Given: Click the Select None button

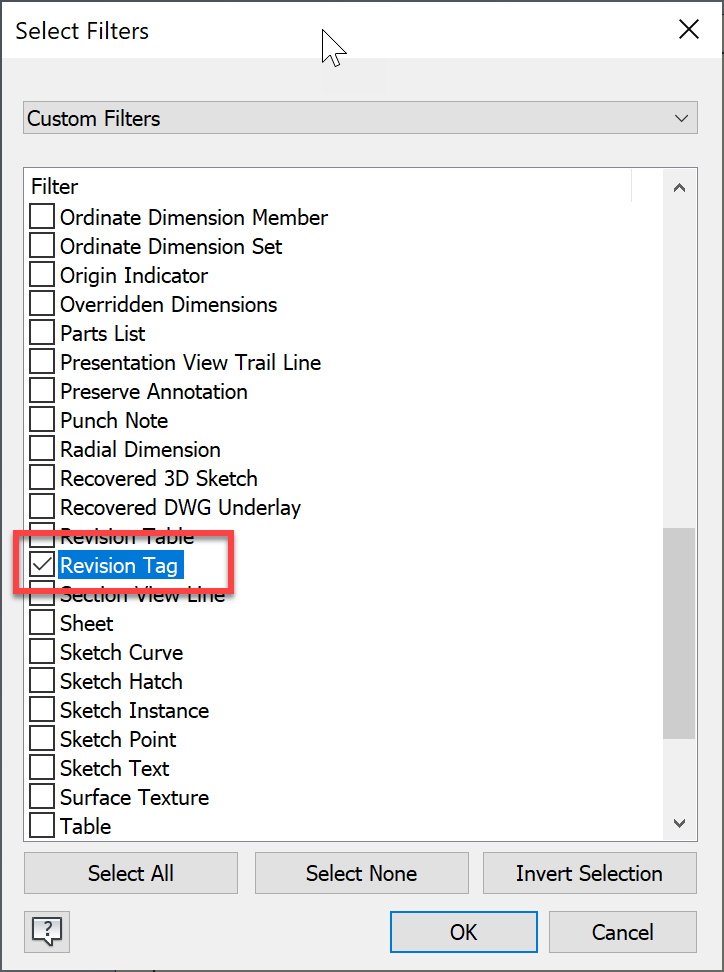Looking at the screenshot, I should point(361,872).
